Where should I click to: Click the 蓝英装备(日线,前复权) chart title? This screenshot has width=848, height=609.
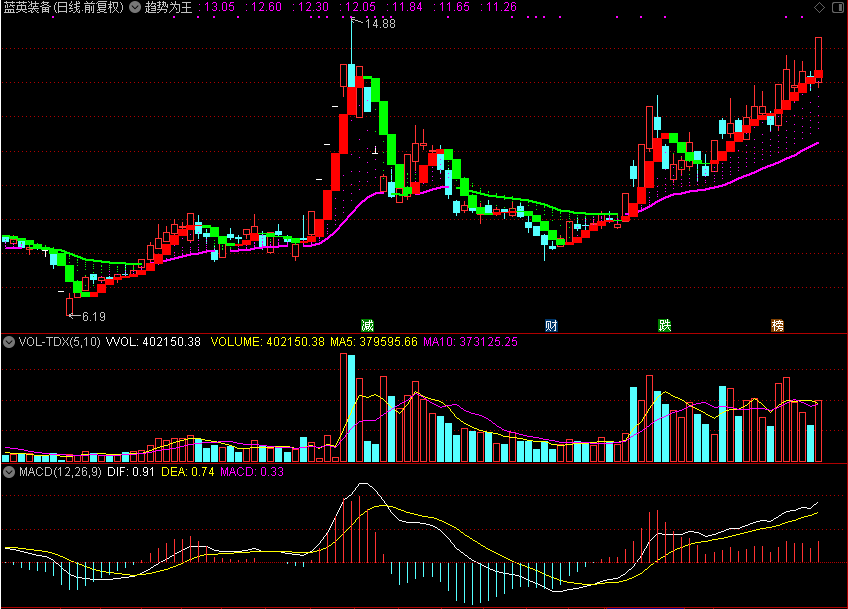click(64, 7)
